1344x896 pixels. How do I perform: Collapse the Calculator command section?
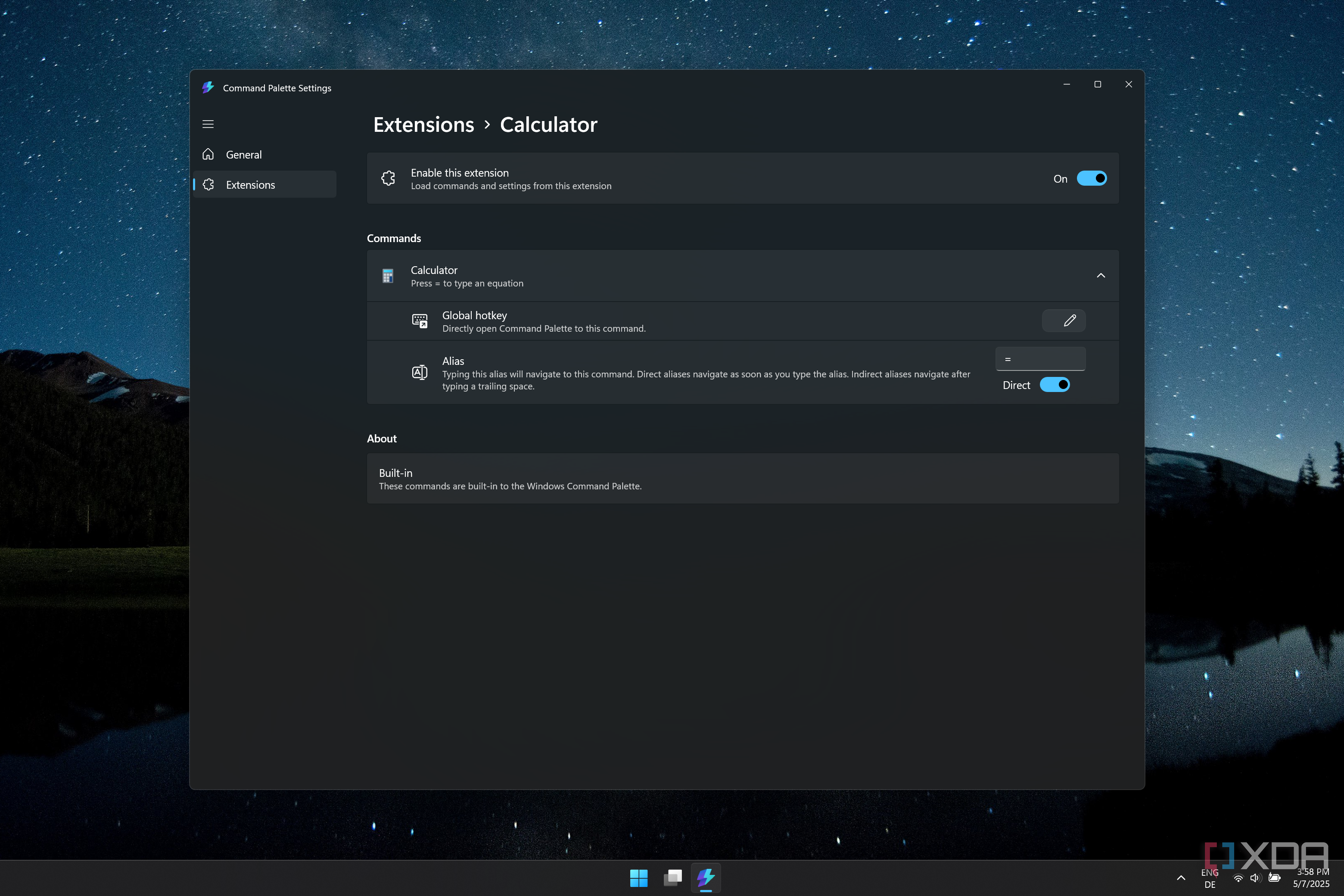click(x=1101, y=275)
